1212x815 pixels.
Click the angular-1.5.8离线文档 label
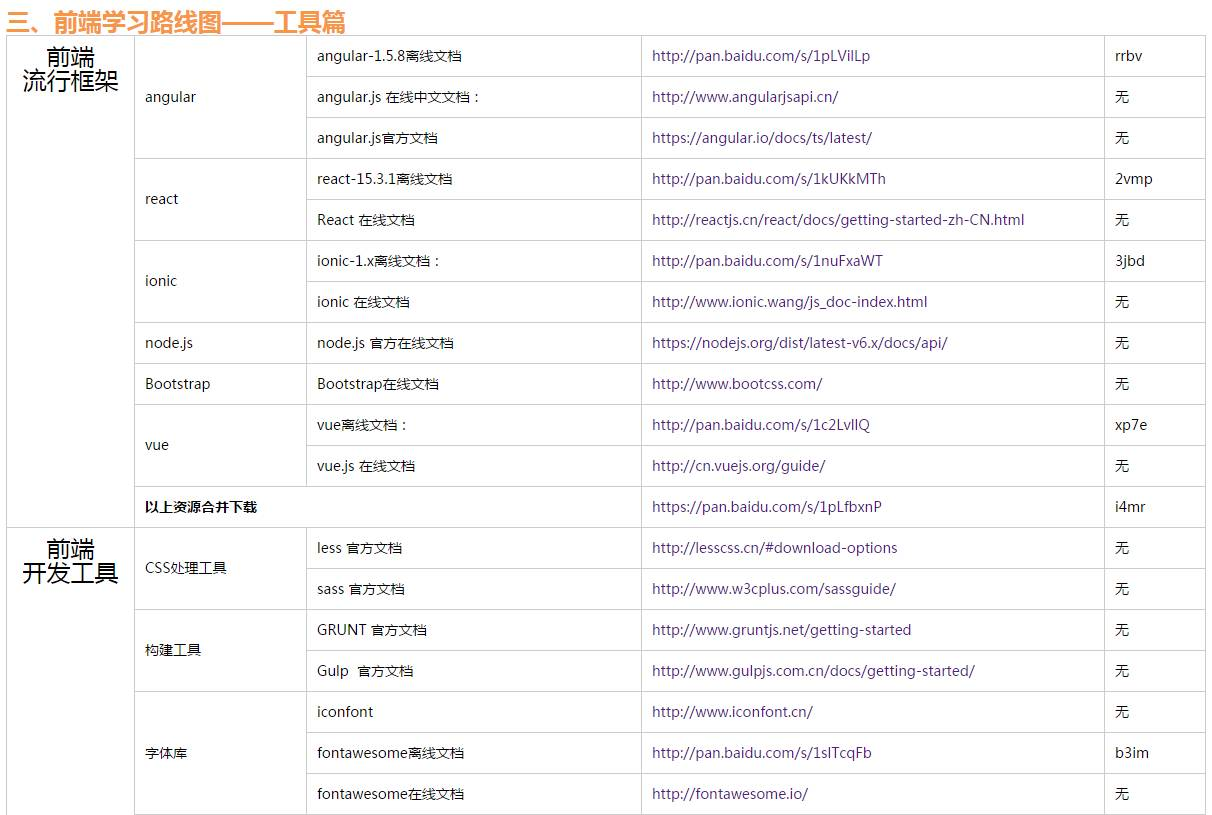389,56
